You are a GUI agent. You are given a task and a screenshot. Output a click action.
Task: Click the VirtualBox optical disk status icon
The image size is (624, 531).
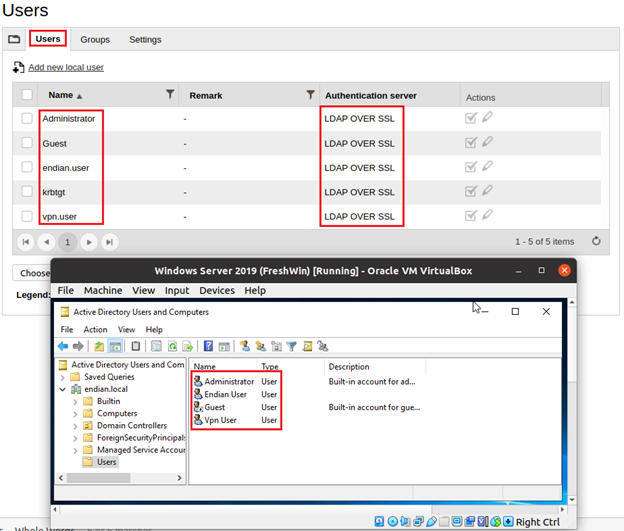392,521
